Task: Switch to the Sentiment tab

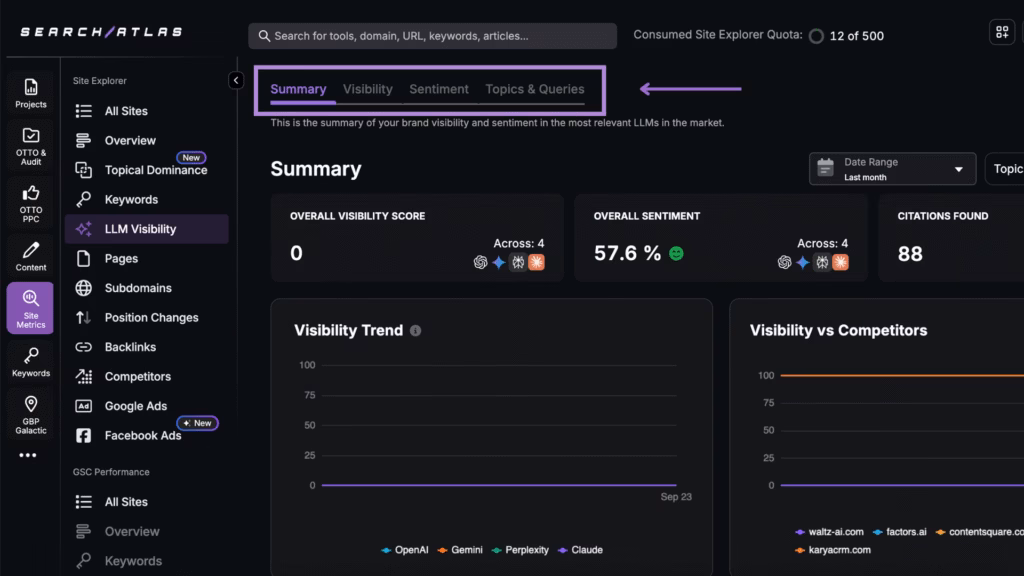Action: coord(439,88)
